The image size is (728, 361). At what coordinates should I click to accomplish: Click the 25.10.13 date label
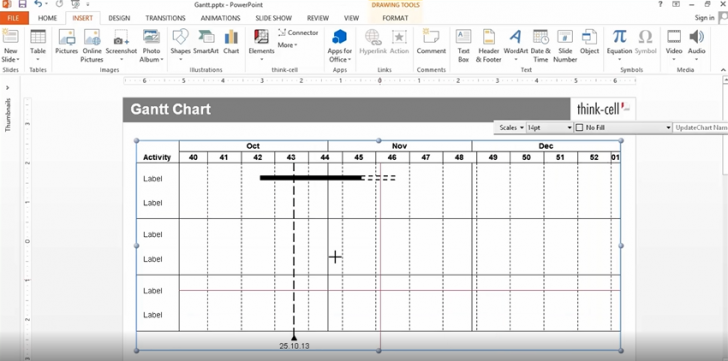[x=294, y=346]
